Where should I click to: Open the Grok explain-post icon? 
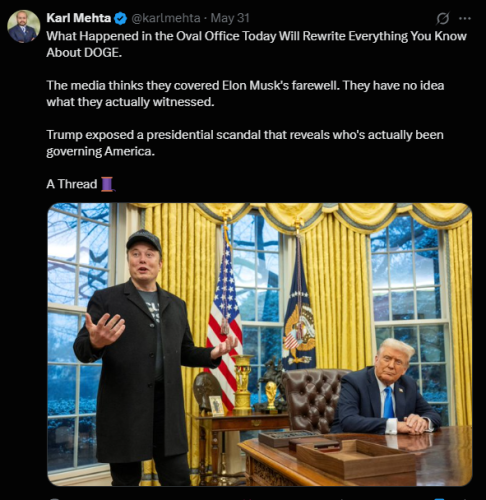coord(443,18)
